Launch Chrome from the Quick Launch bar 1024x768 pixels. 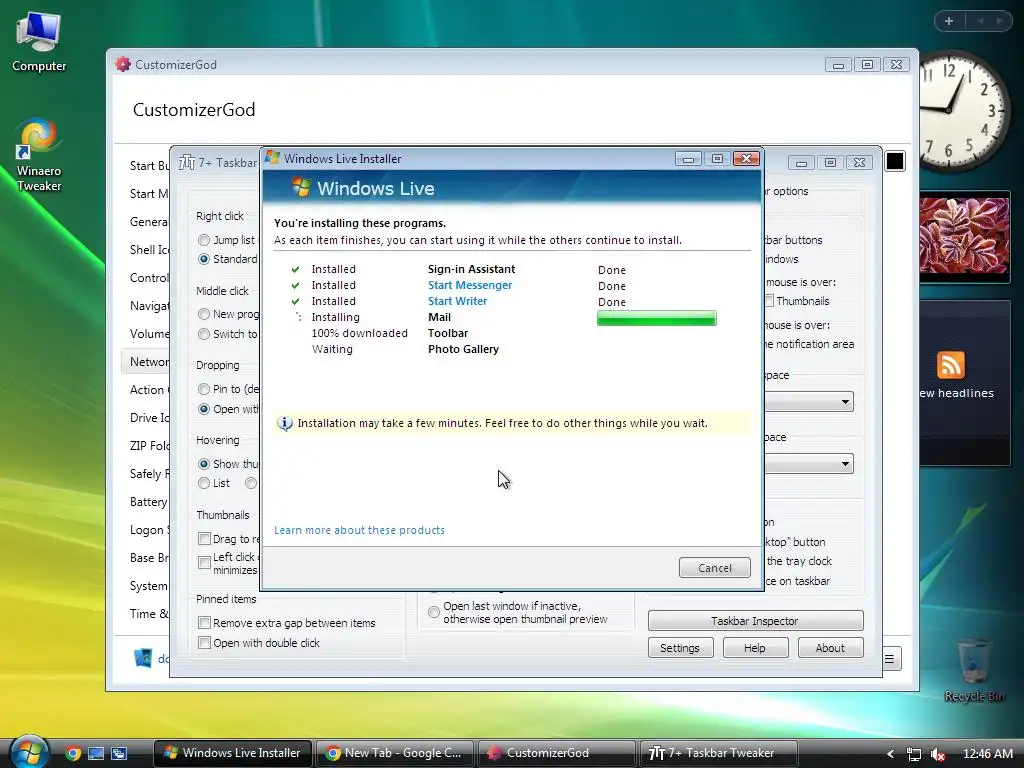[73, 753]
